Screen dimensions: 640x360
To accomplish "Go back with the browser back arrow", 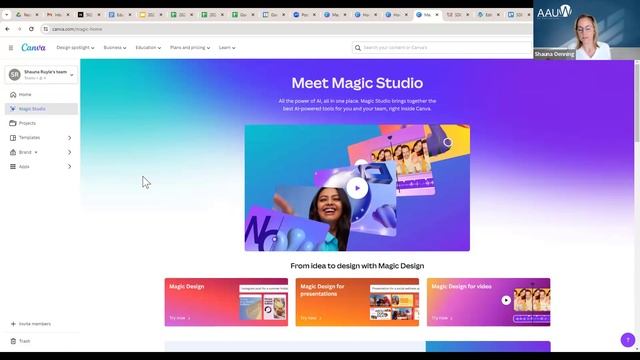I will [7, 29].
